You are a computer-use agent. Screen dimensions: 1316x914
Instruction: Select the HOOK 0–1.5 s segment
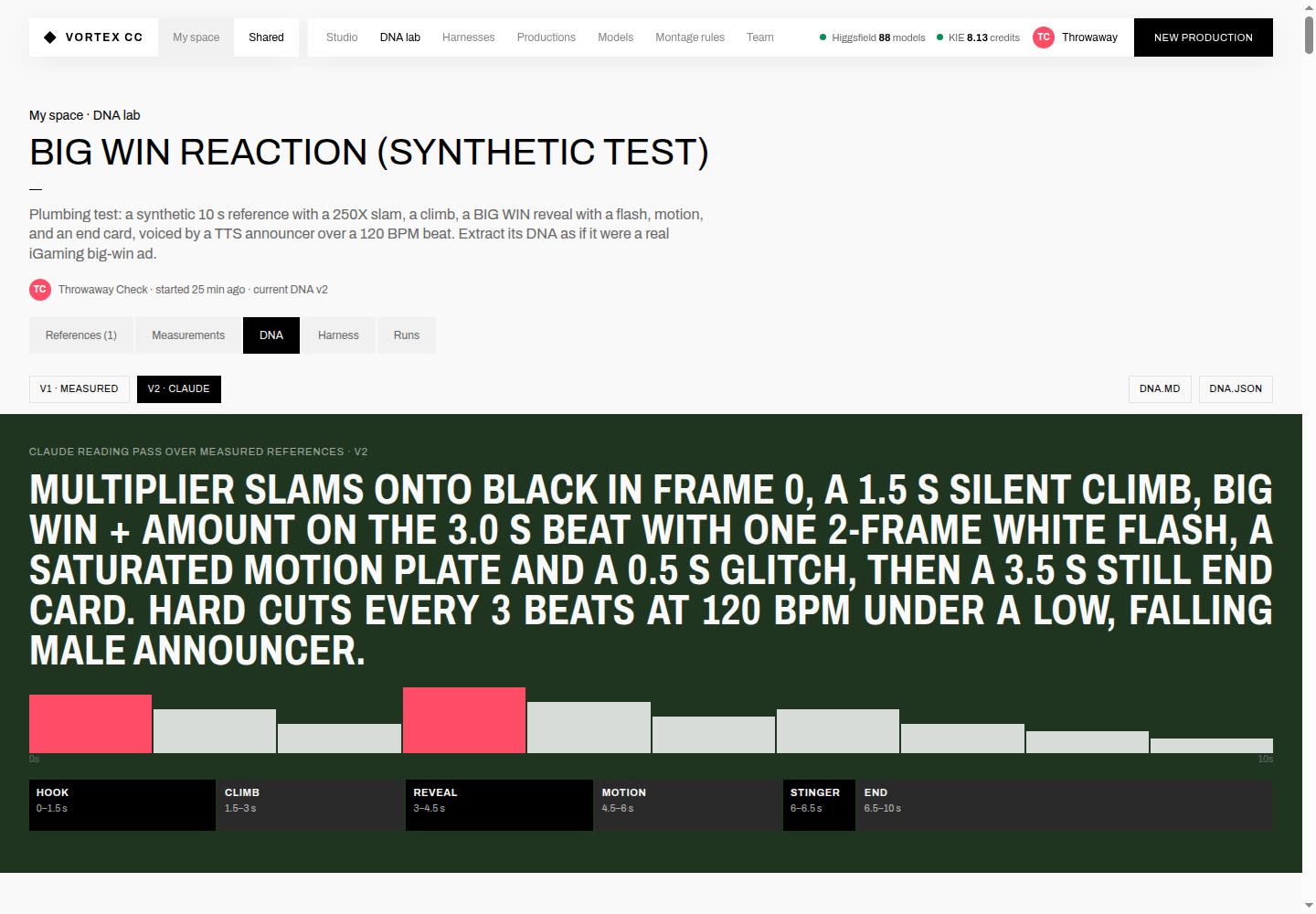point(122,805)
